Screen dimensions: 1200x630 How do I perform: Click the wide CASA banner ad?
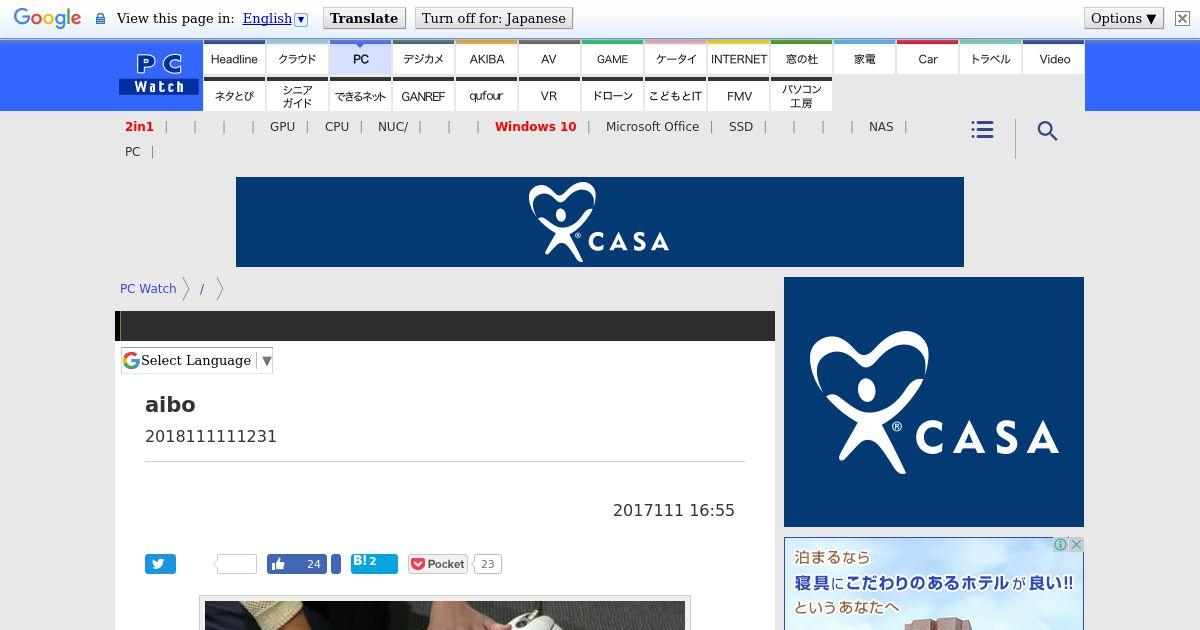(600, 222)
